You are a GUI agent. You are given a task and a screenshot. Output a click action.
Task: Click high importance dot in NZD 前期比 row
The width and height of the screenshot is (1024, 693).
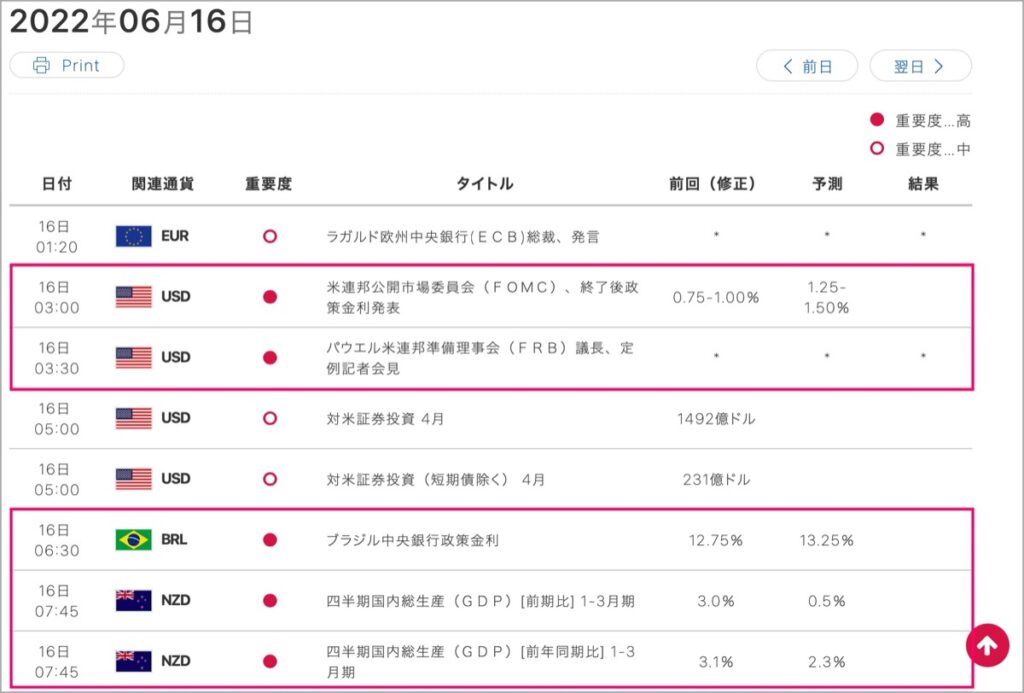coord(270,601)
